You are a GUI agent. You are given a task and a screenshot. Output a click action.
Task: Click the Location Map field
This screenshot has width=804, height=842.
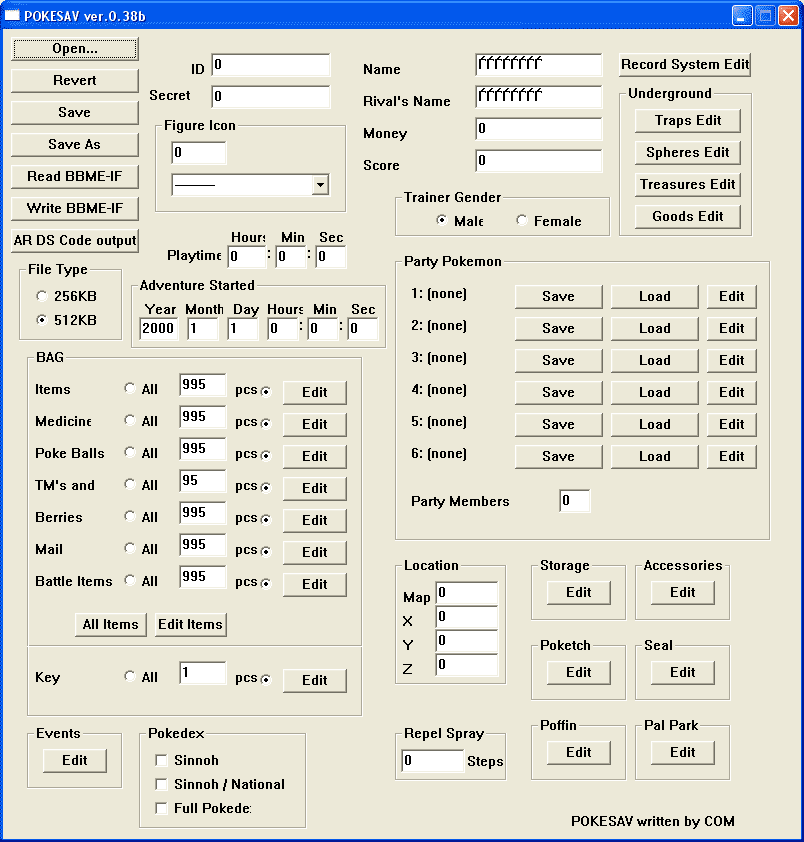click(467, 593)
